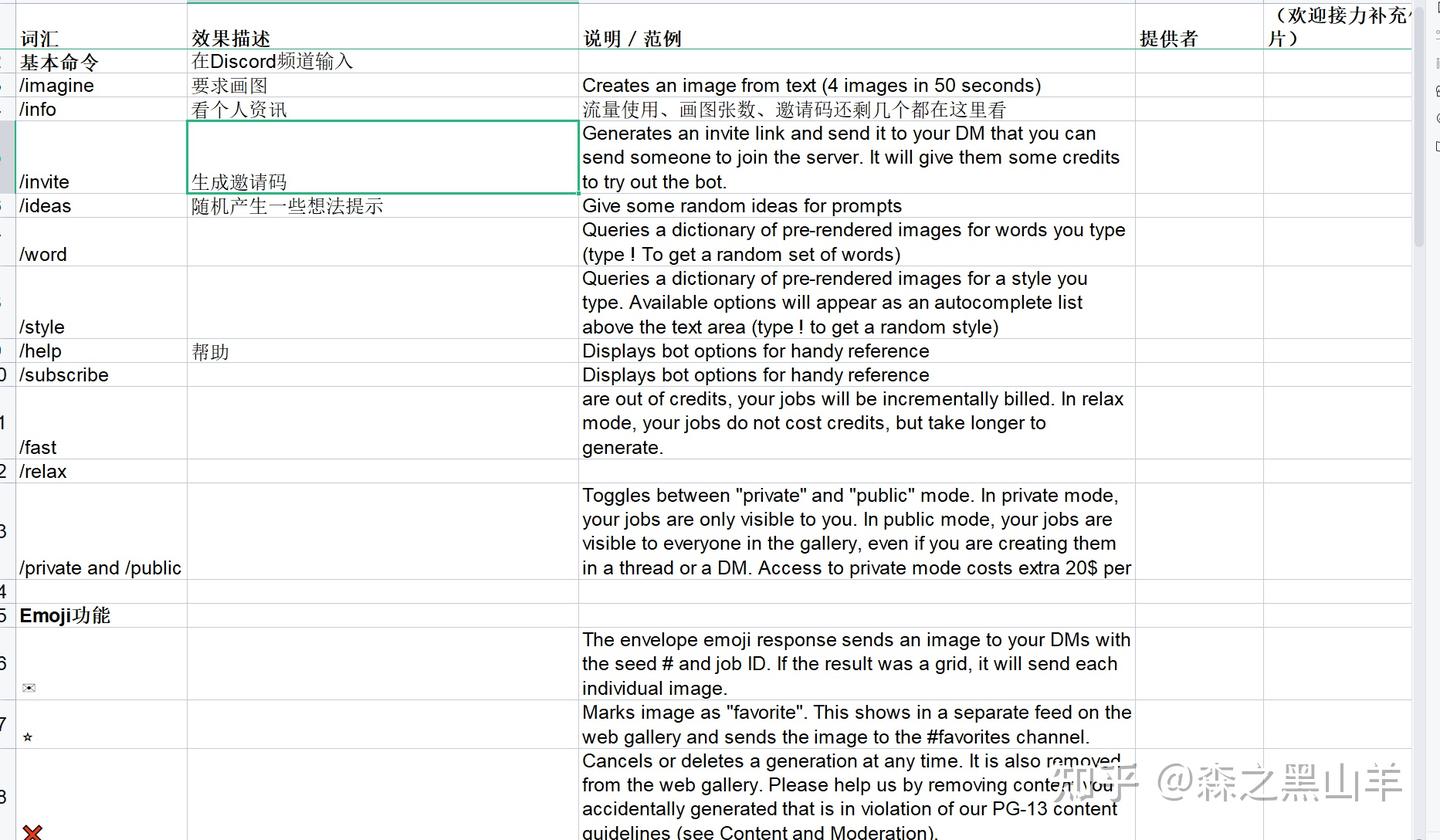Select the 'Toggles between private and public' cell
The width and height of the screenshot is (1440, 840).
click(857, 531)
